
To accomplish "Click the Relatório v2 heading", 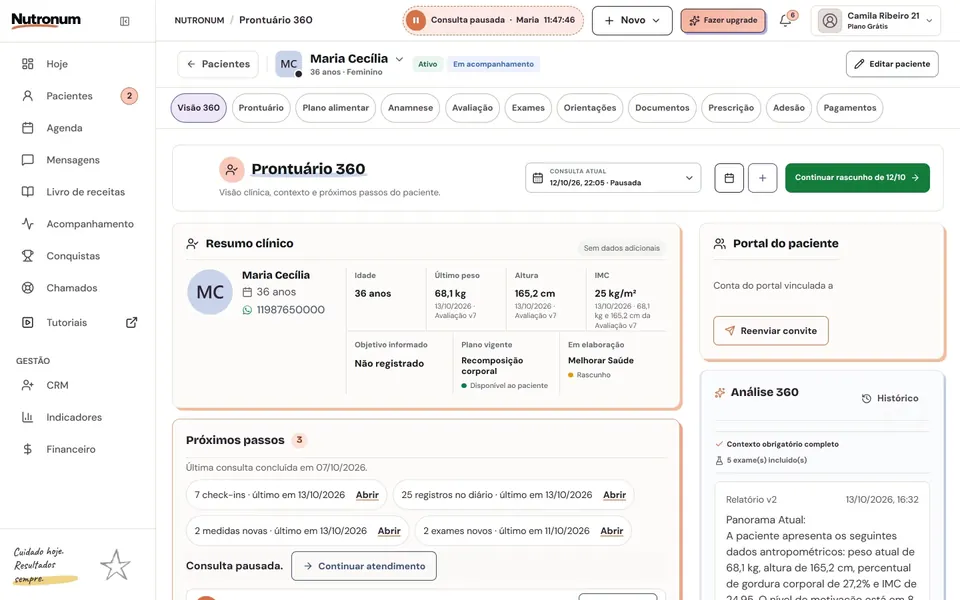I will coord(751,500).
